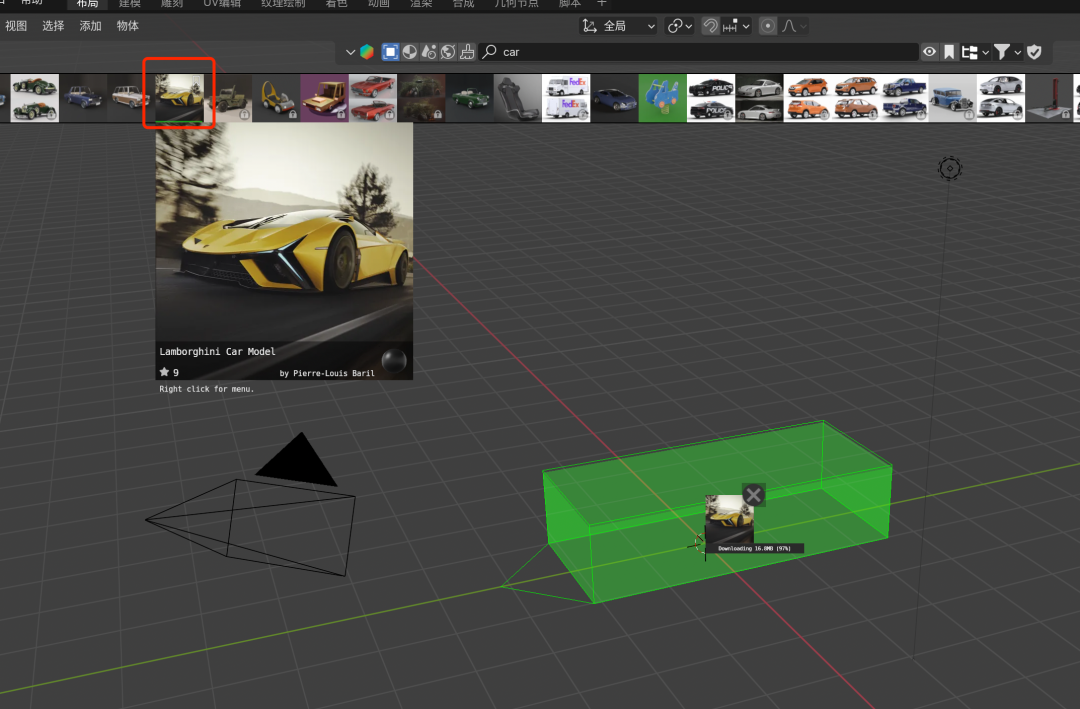The width and height of the screenshot is (1080, 709).
Task: Select the FedEx truck asset thumbnail
Action: pyautogui.click(x=566, y=98)
